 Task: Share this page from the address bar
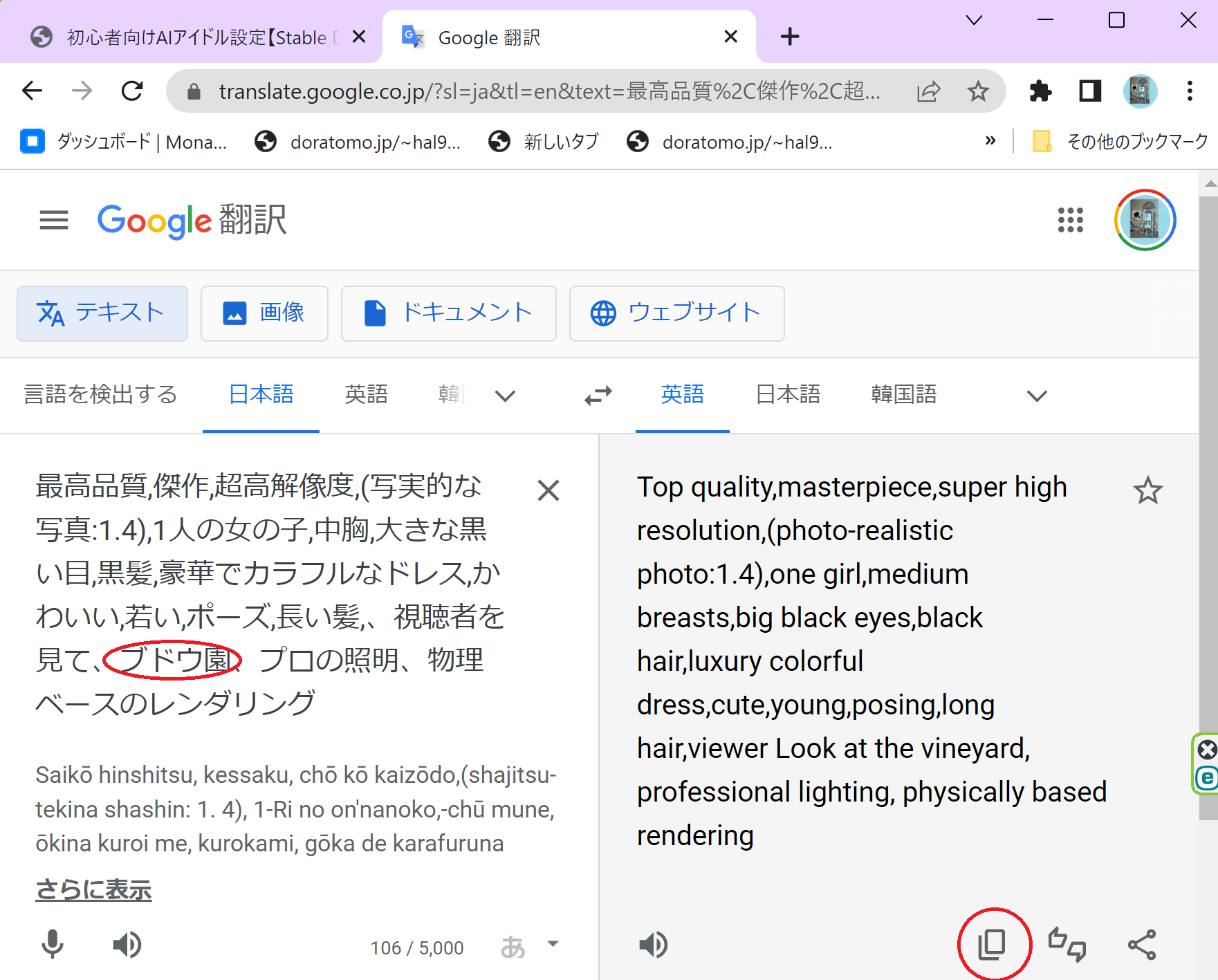929,91
